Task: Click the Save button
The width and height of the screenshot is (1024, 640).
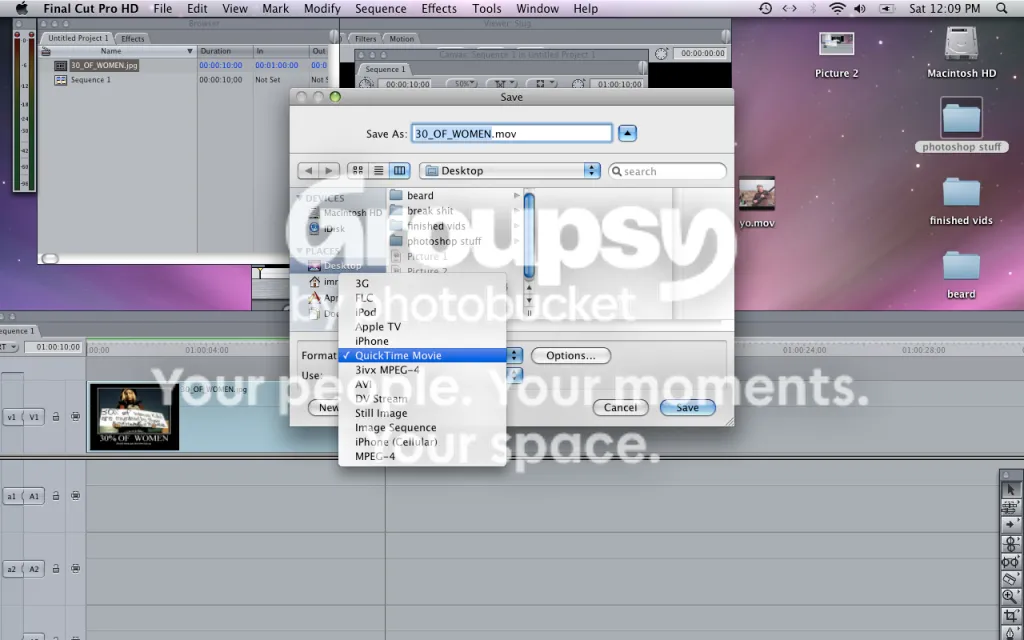Action: coord(687,408)
